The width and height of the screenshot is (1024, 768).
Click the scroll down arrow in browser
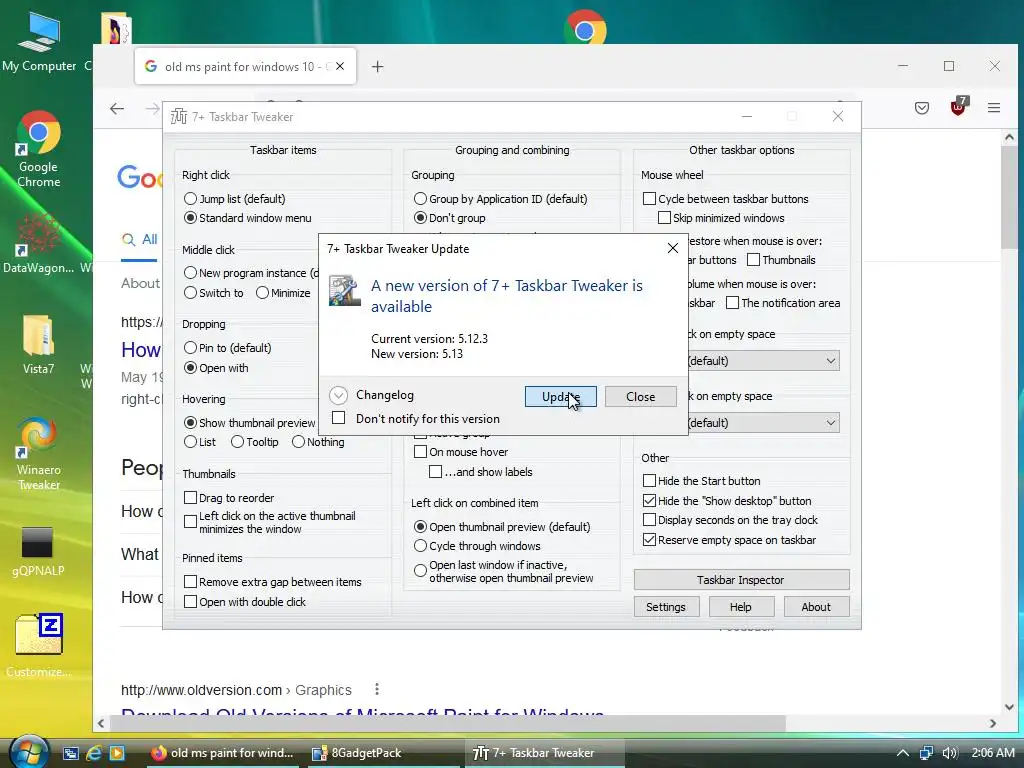click(x=1009, y=707)
